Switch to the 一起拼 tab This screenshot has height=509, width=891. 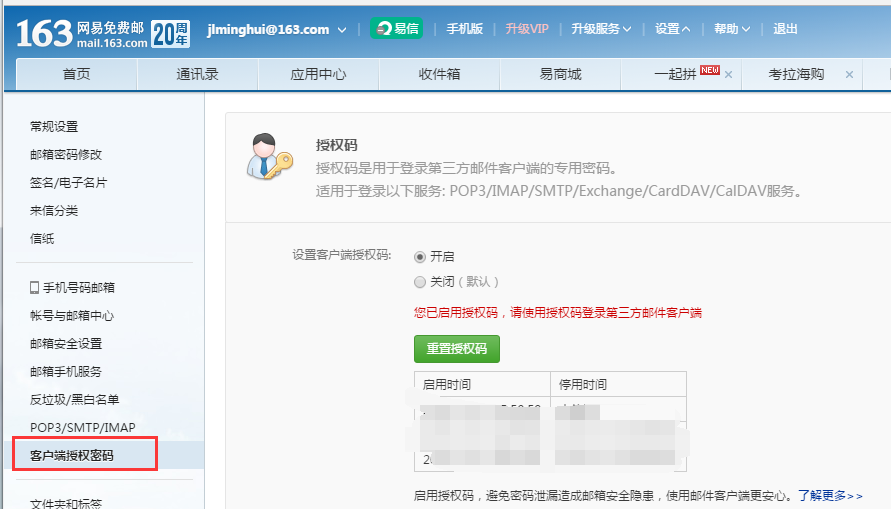(675, 74)
